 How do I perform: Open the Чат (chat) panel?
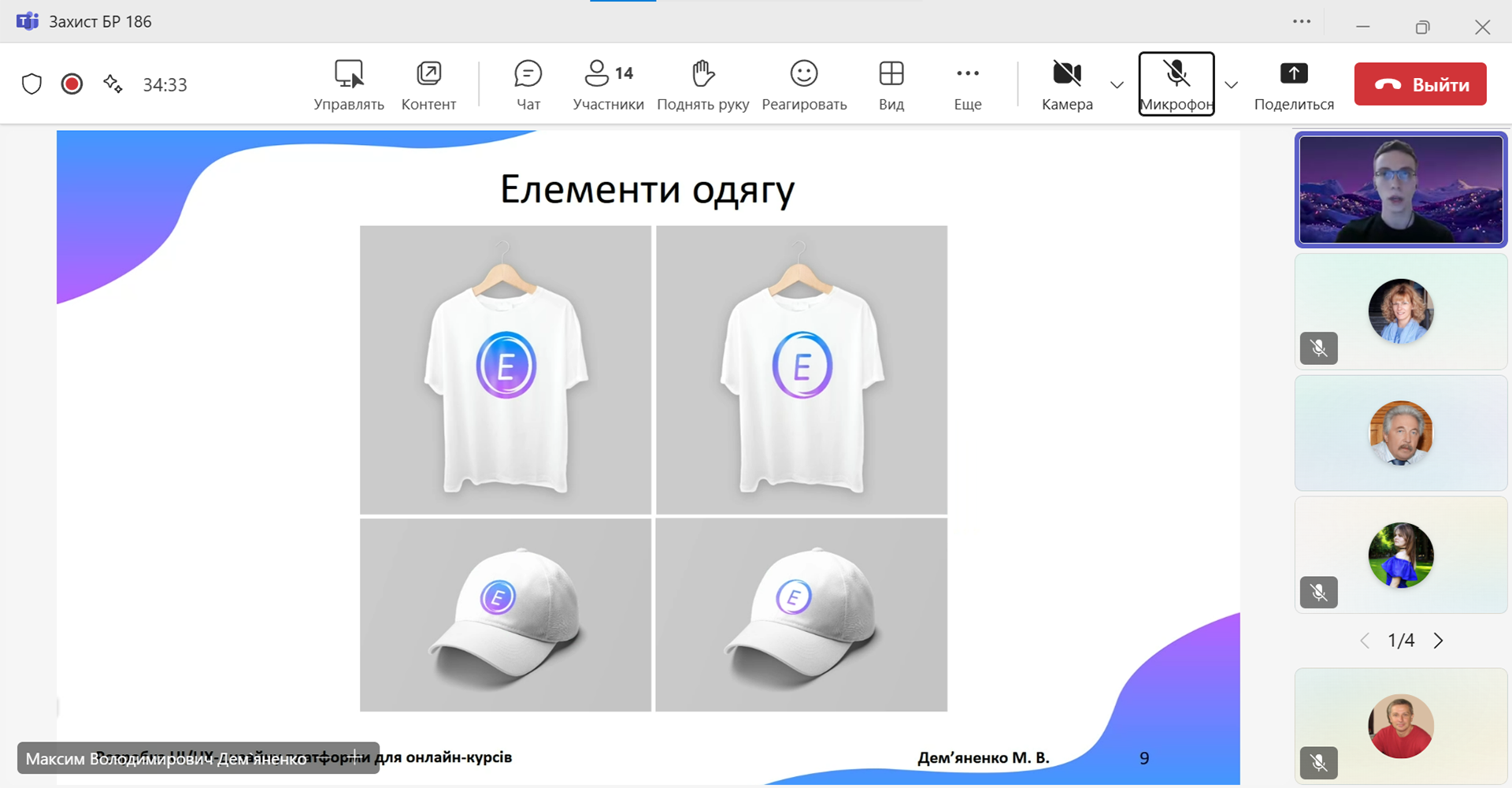[528, 84]
